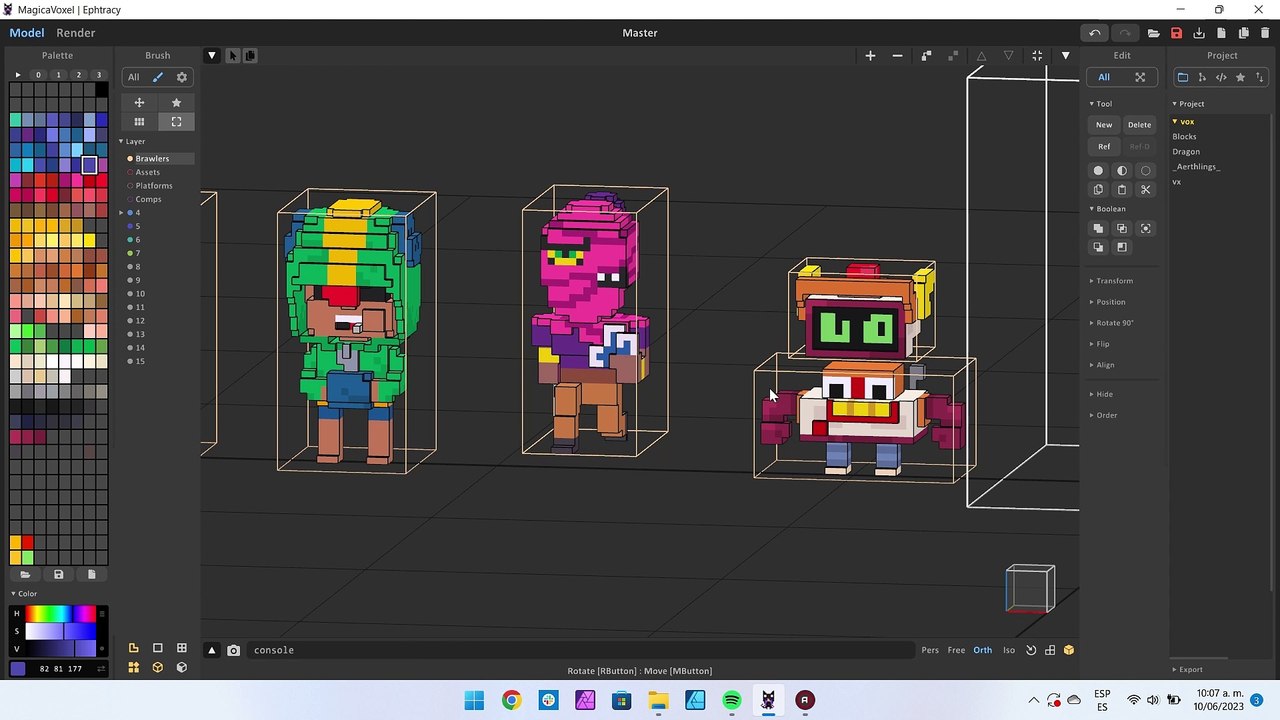Click the save-as download icon in top bar

pyautogui.click(x=1199, y=33)
